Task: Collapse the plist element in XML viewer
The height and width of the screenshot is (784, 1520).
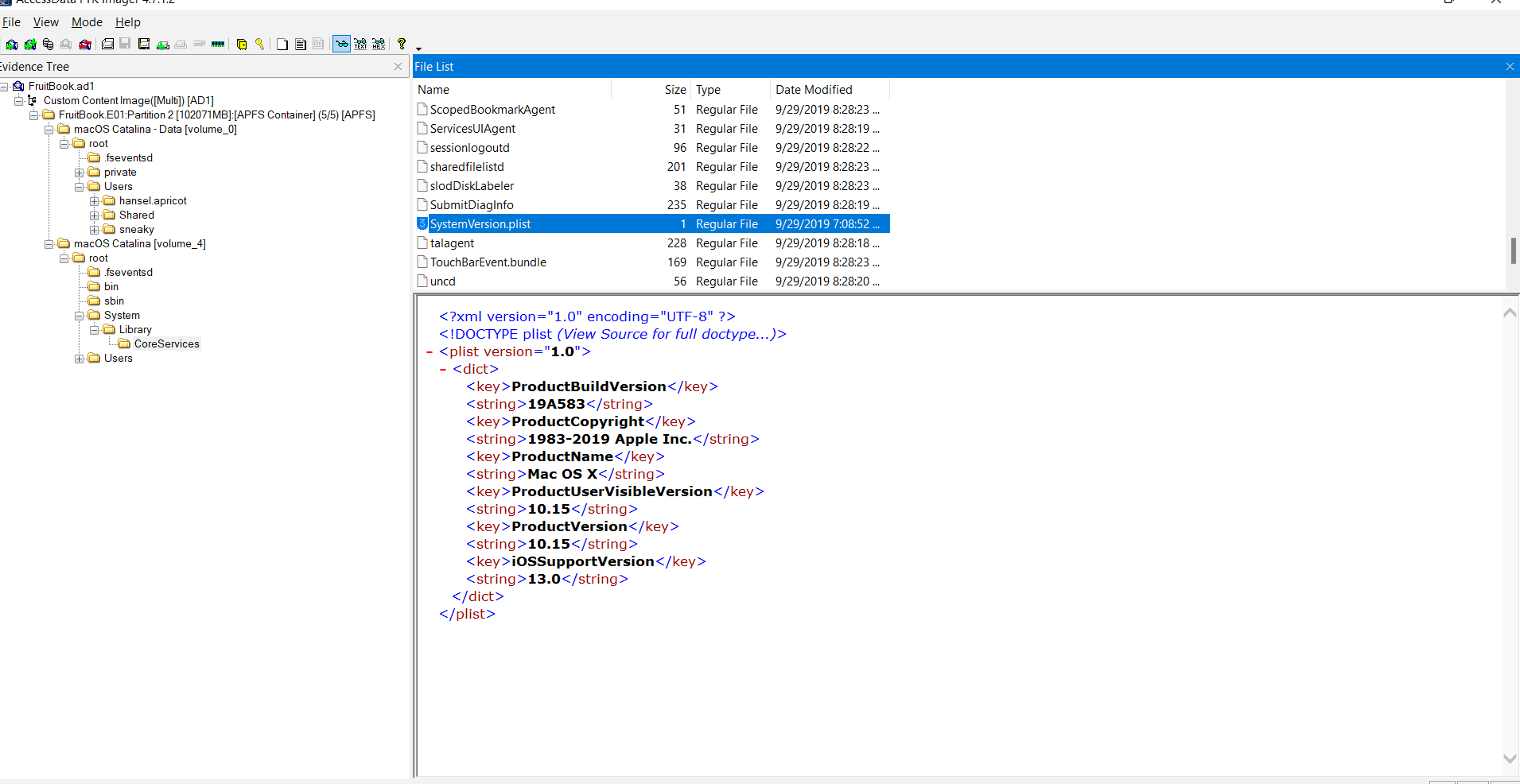Action: tap(430, 351)
